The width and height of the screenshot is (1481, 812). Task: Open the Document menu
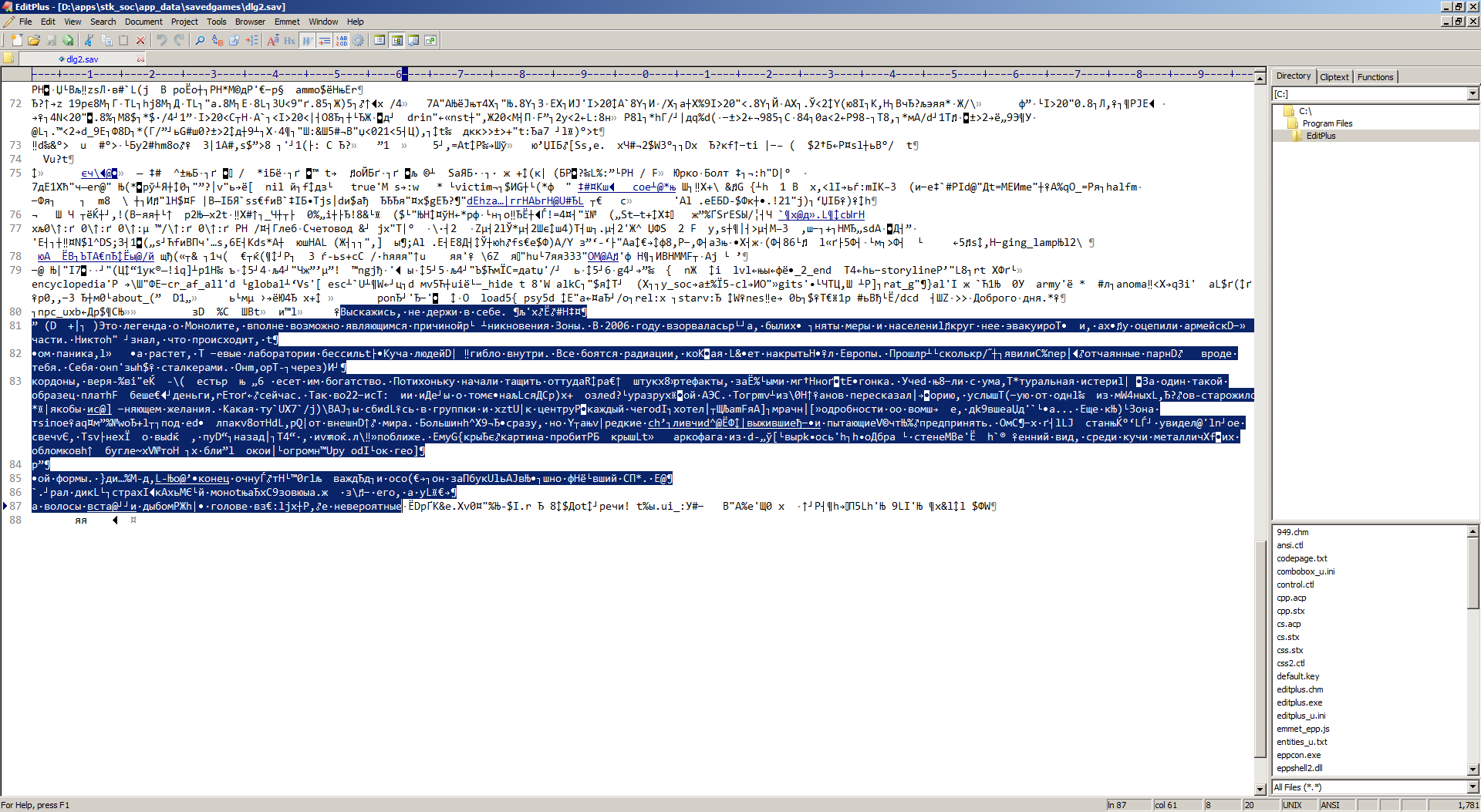143,22
